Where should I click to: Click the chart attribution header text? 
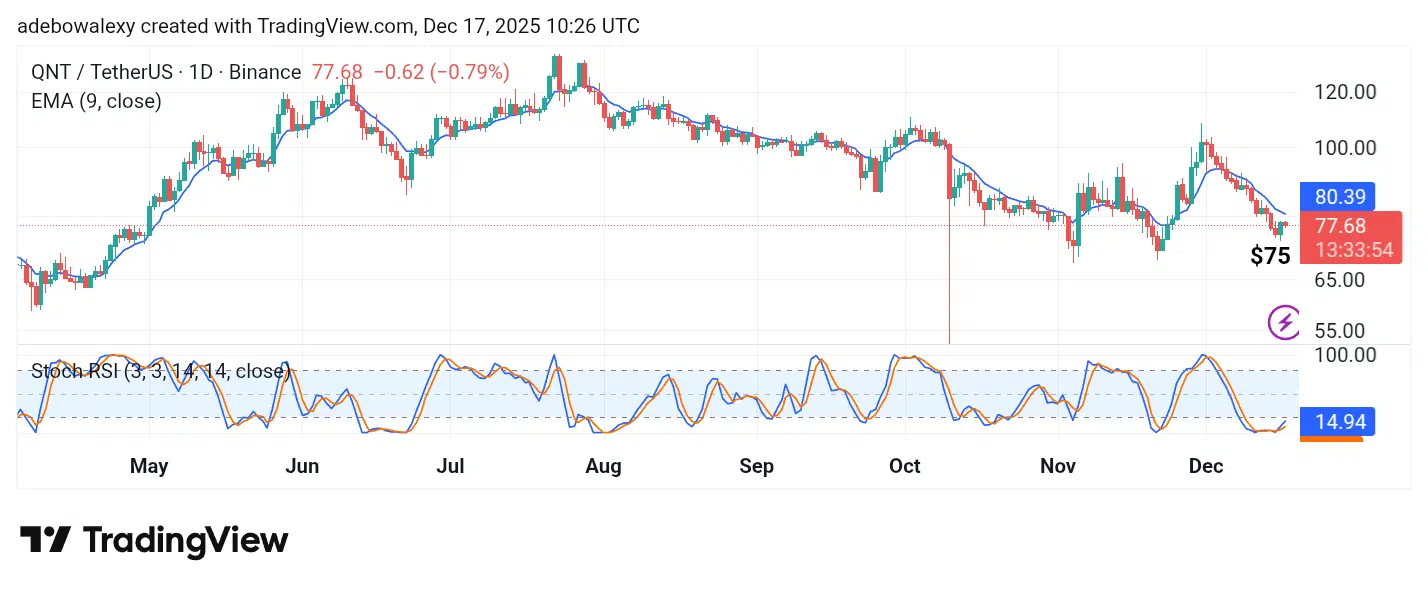(x=328, y=27)
